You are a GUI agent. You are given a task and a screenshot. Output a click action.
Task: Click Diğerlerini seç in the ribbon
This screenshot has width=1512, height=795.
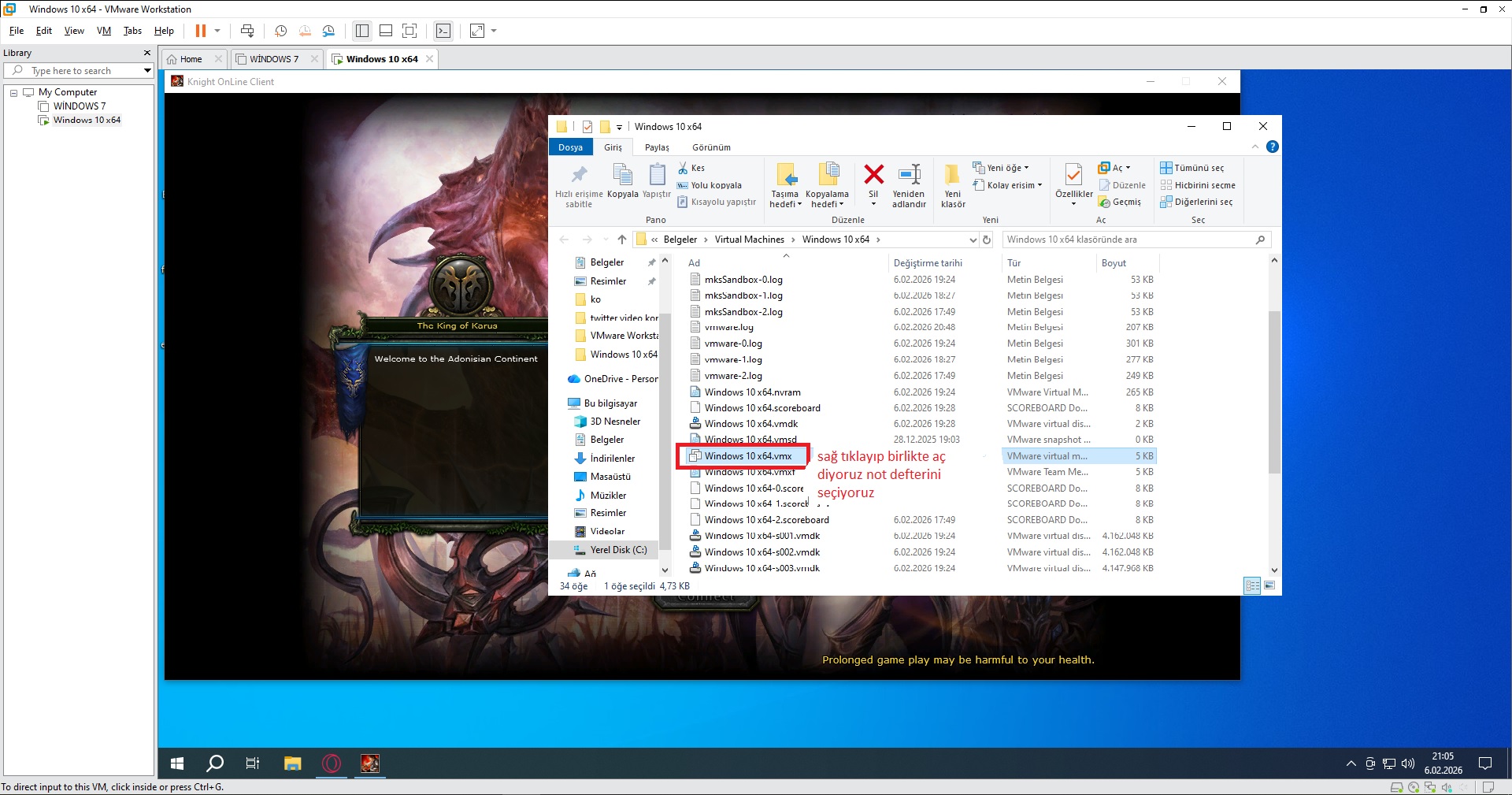[x=1196, y=202]
